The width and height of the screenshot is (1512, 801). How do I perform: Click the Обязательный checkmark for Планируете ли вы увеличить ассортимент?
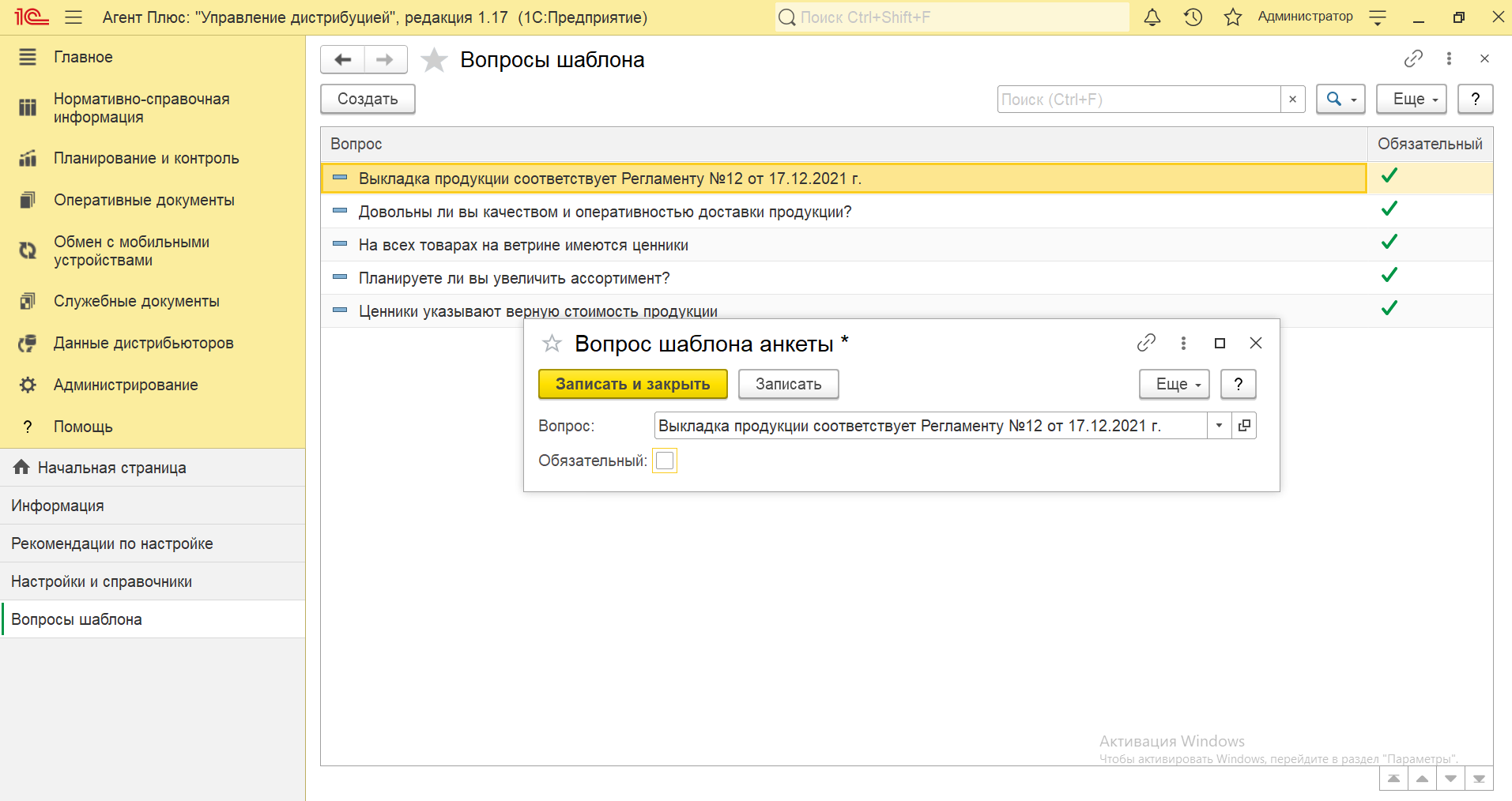[1389, 276]
